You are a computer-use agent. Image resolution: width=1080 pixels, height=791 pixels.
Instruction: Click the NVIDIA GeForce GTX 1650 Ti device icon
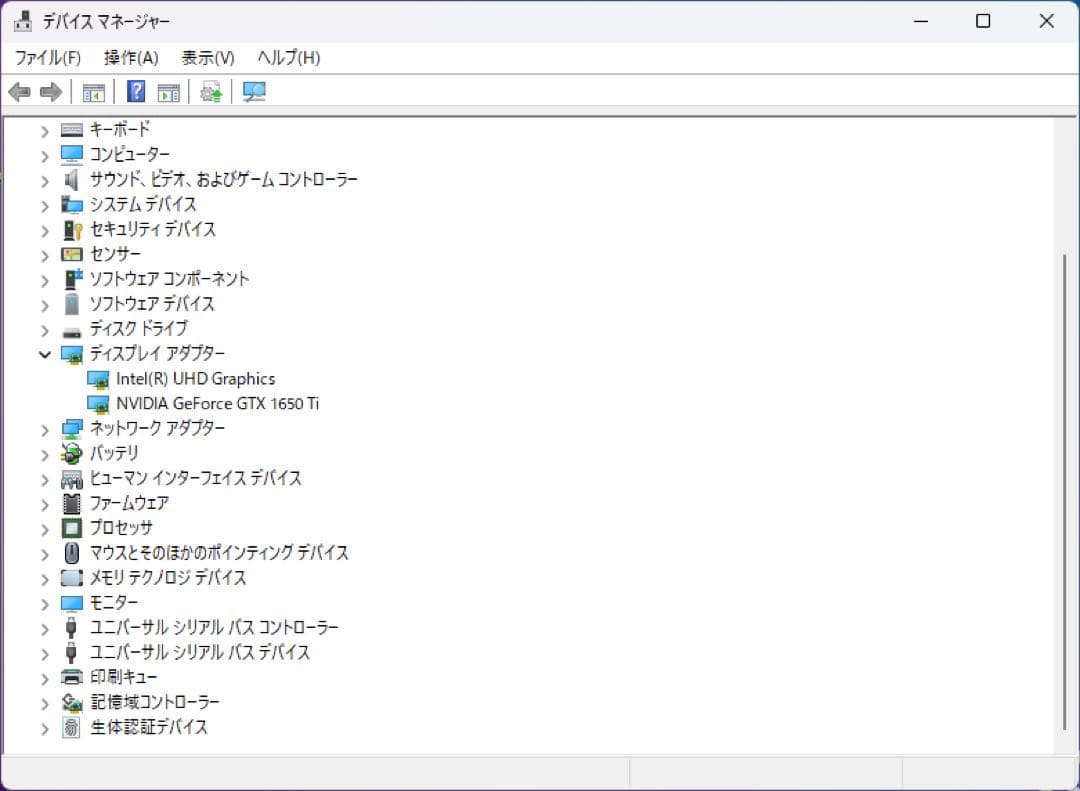pos(98,403)
